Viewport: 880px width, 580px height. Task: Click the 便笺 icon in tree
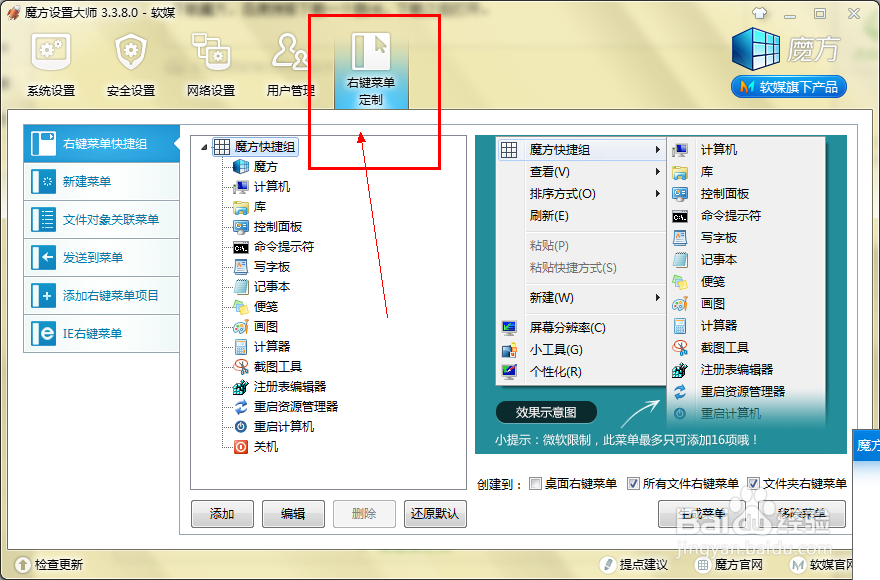tap(241, 307)
